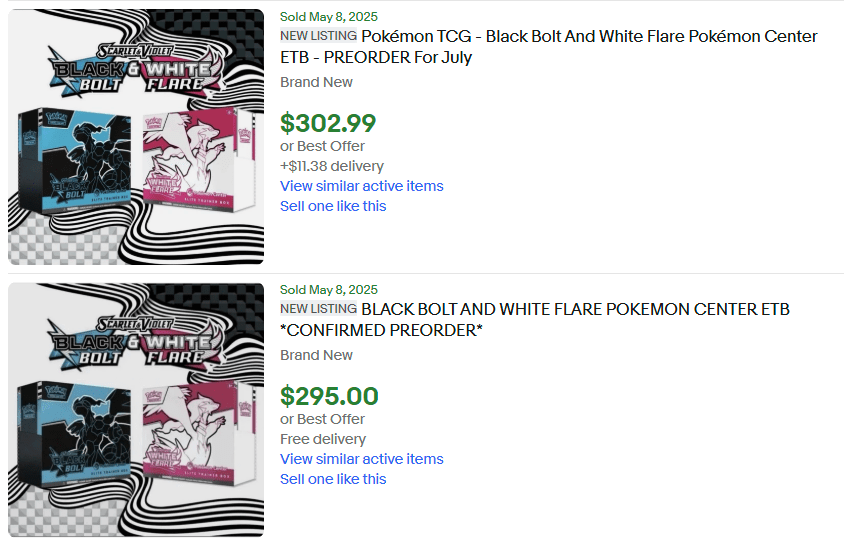The image size is (865, 546).
Task: Click 'Brand New' condition on the $295.00 listing
Action: click(x=316, y=355)
